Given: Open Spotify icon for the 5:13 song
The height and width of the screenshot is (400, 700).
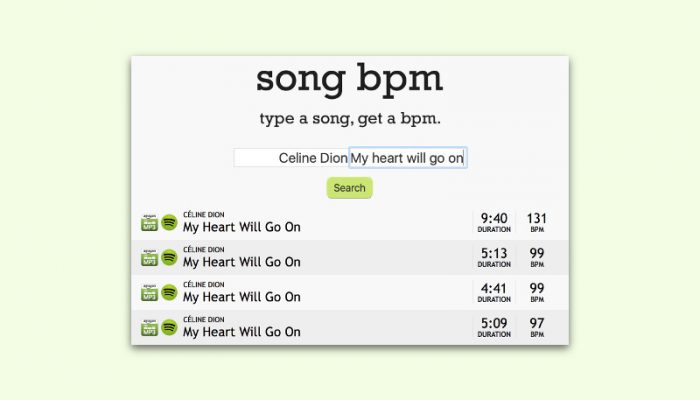Looking at the screenshot, I should point(169,258).
